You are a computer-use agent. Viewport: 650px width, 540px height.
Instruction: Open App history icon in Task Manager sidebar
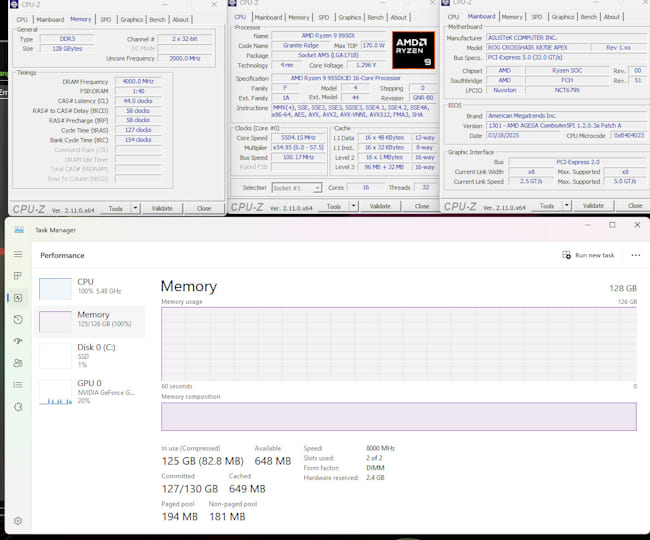tap(18, 320)
